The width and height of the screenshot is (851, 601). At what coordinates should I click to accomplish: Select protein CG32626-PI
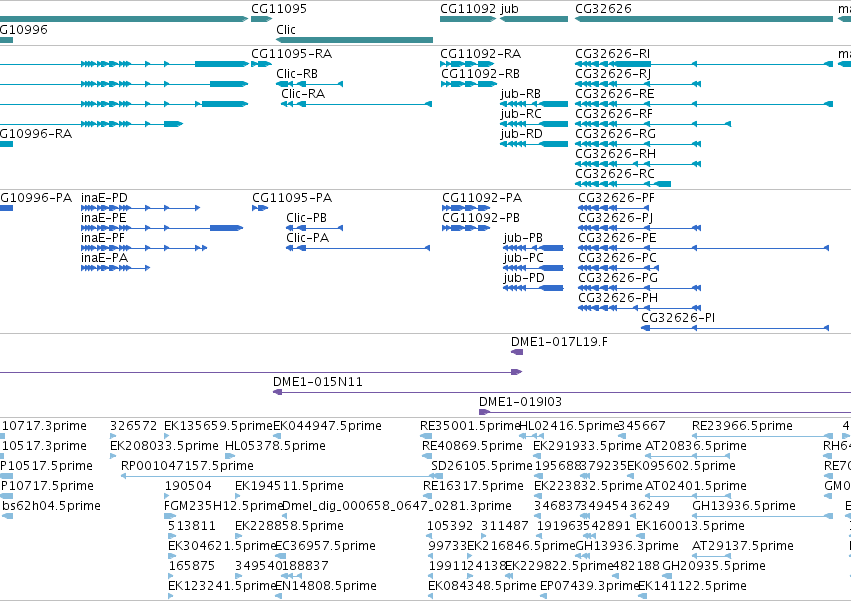click(678, 318)
